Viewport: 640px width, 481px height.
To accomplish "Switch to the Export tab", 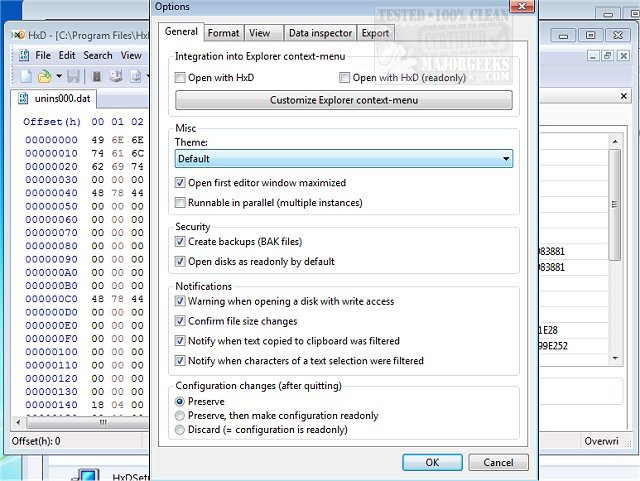I will tap(375, 33).
